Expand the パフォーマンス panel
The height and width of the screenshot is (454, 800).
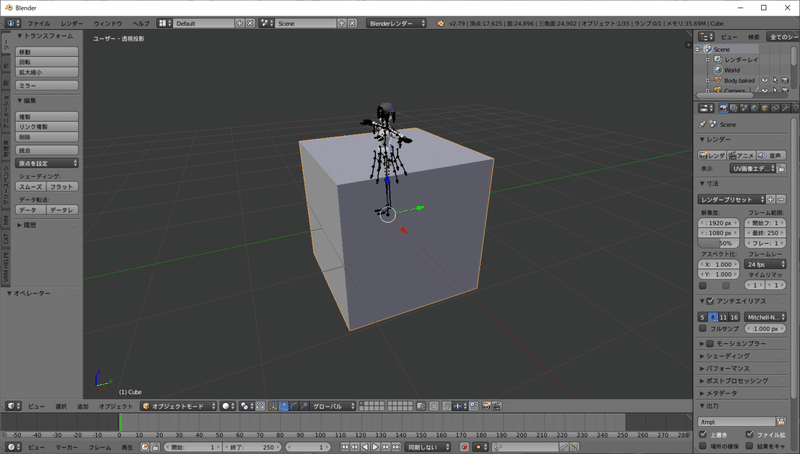[728, 368]
